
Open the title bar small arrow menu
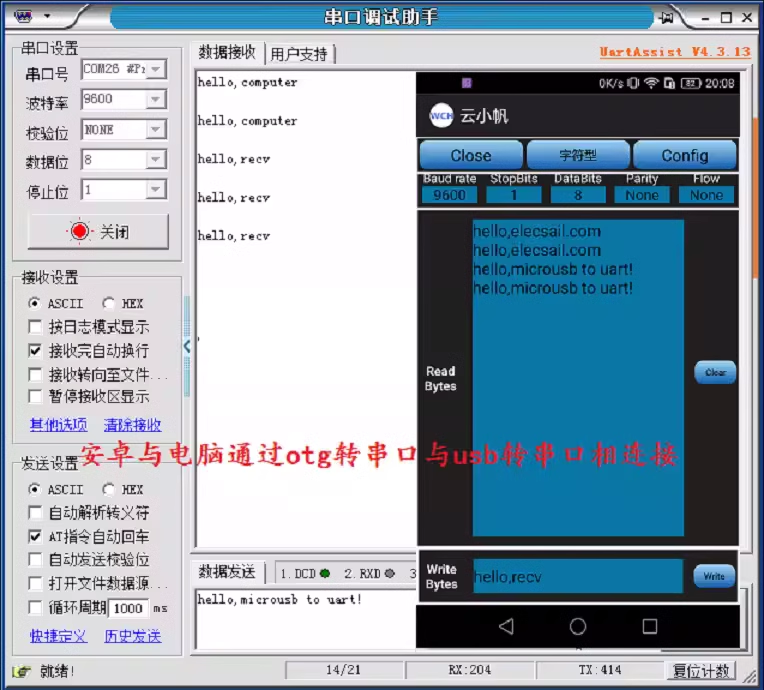(x=47, y=16)
